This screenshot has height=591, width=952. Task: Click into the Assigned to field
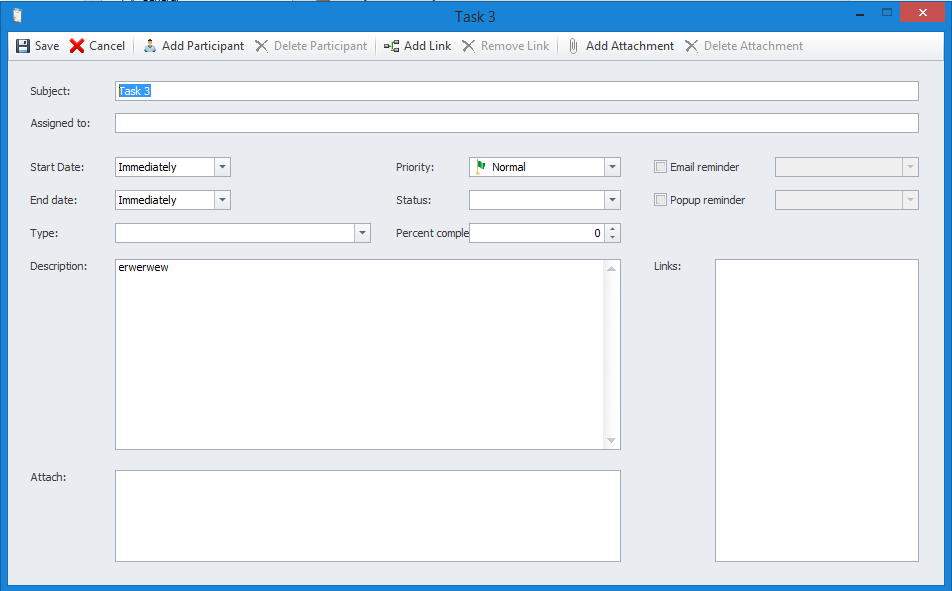tap(516, 124)
